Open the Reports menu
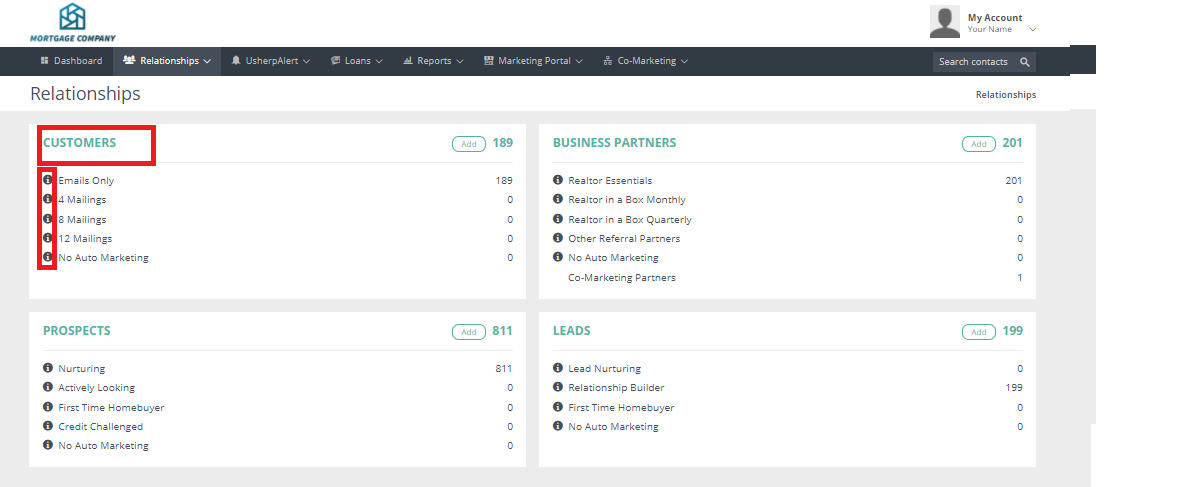1182x487 pixels. [x=433, y=61]
